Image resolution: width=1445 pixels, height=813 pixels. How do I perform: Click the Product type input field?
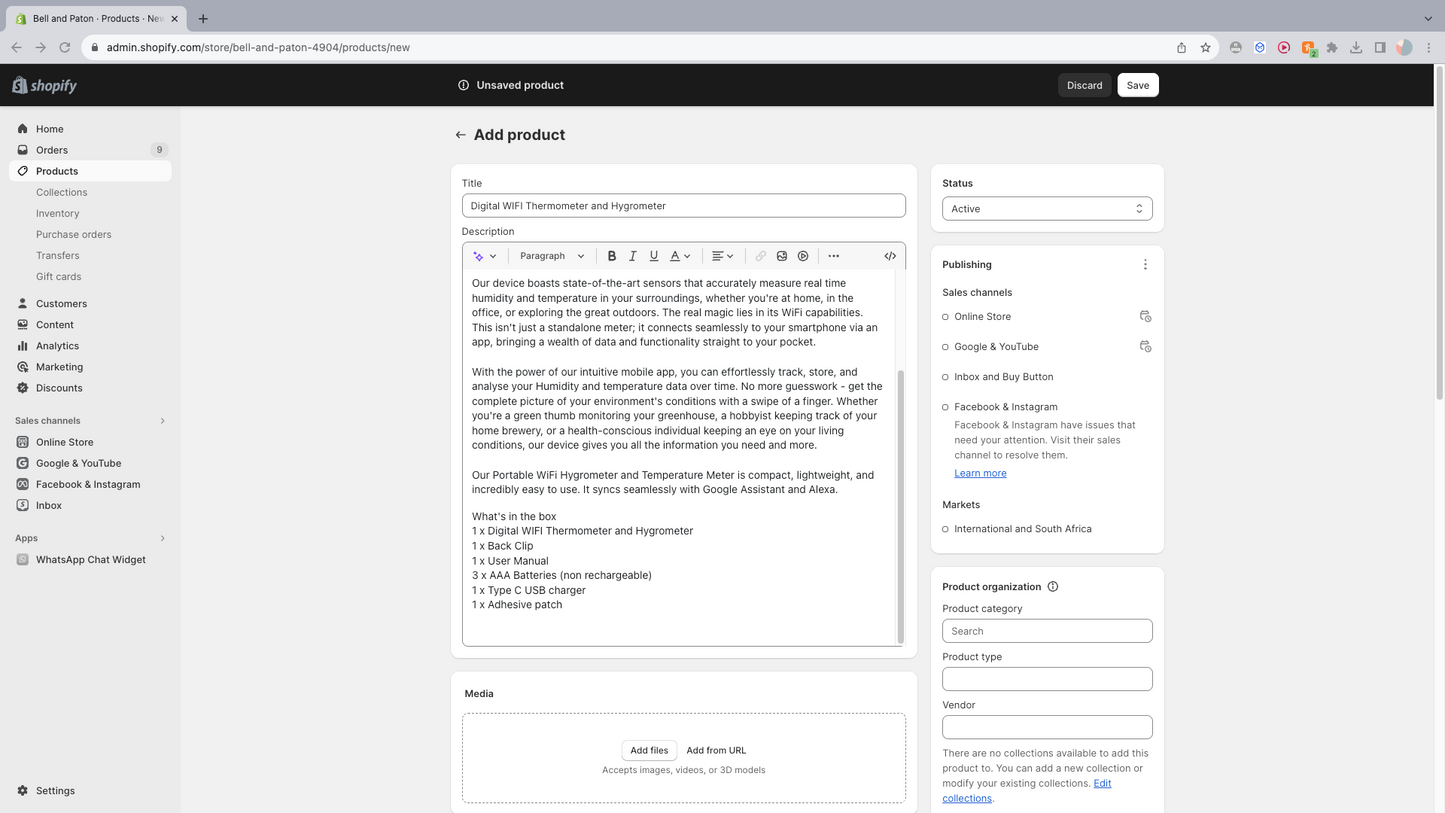1047,679
